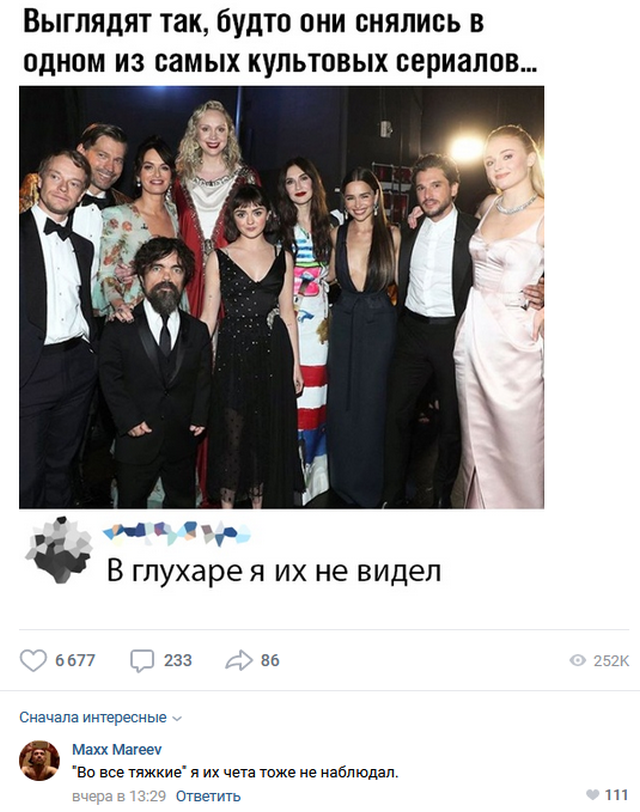Like Maxx Mareev's comment heart
This screenshot has height=812, width=640.
coord(592,794)
